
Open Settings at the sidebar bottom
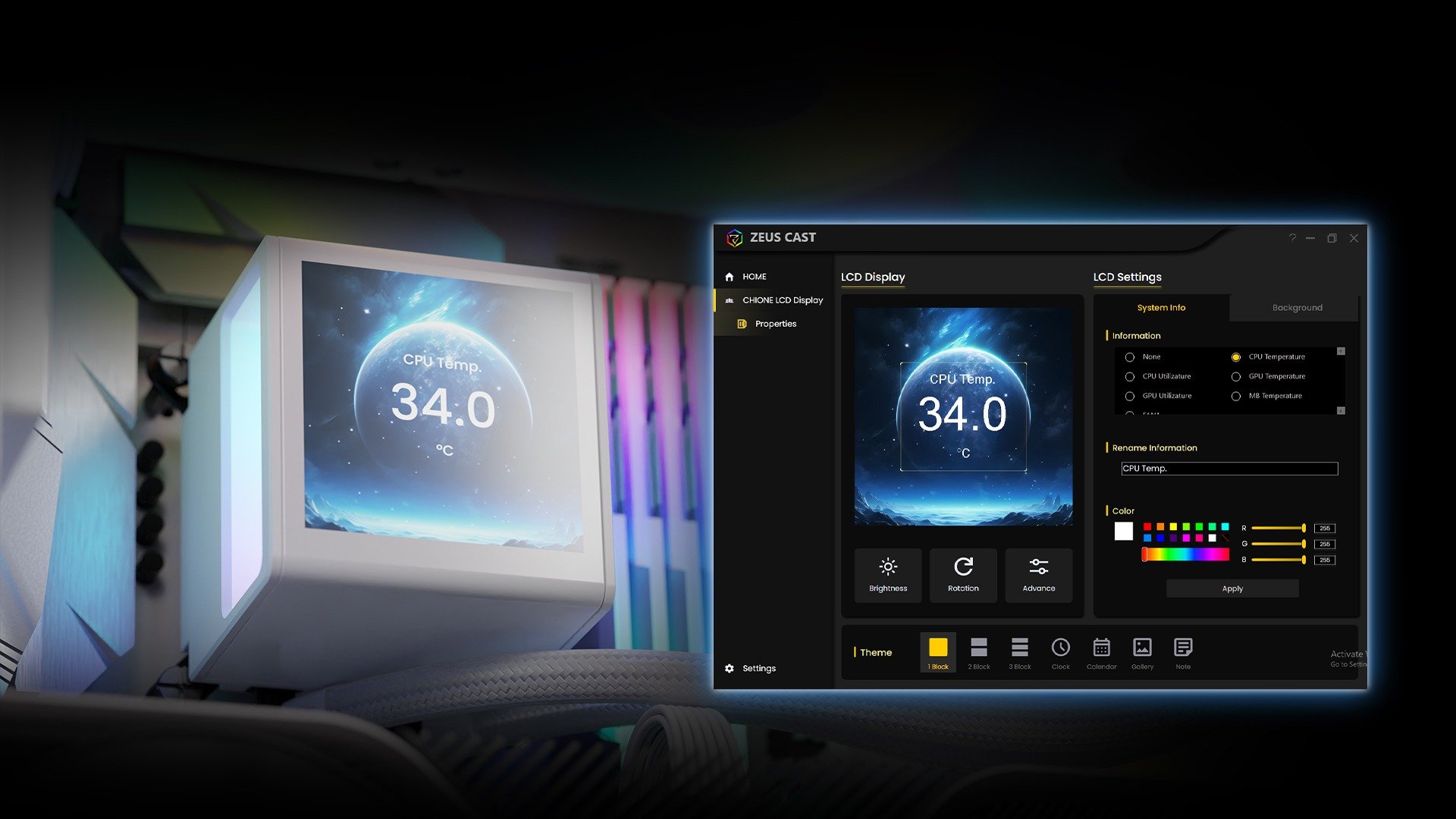point(758,668)
